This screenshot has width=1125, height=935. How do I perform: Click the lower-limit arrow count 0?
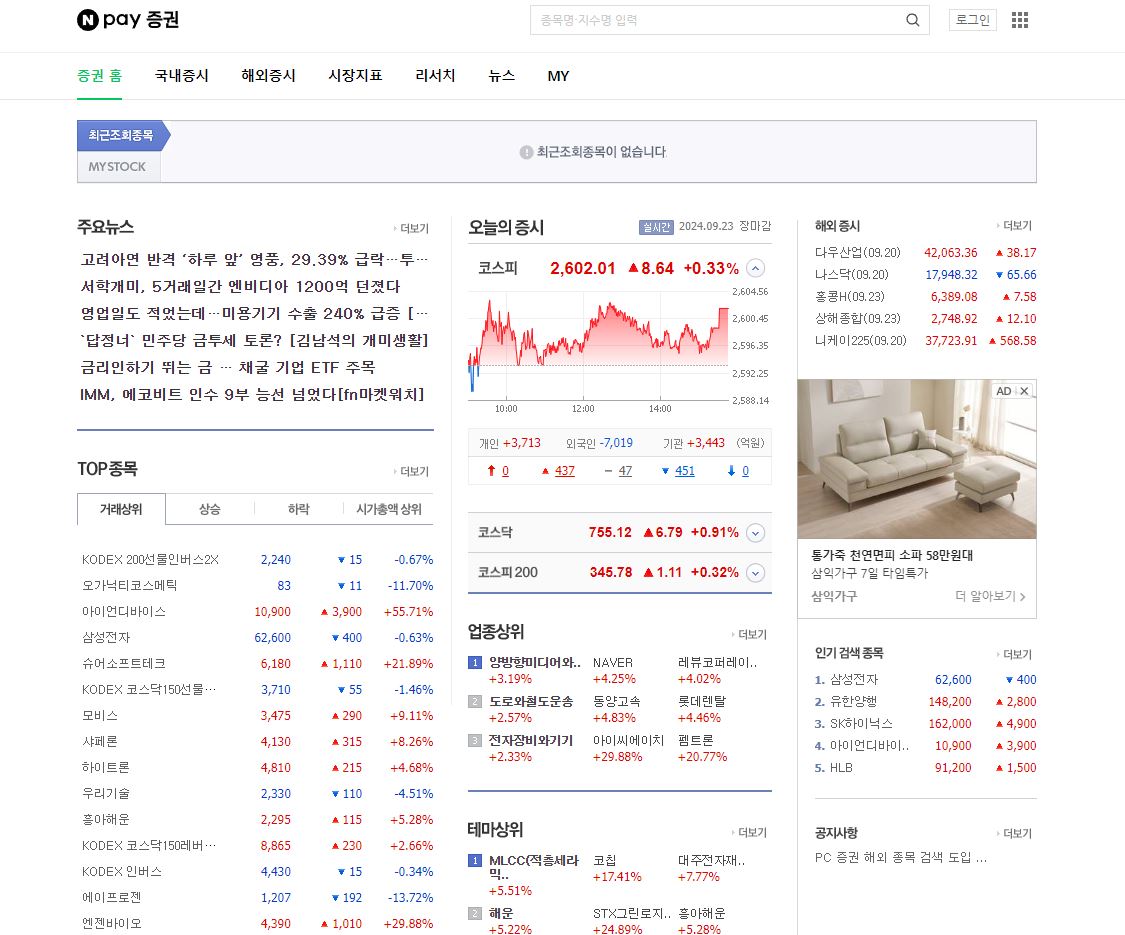[x=745, y=471]
